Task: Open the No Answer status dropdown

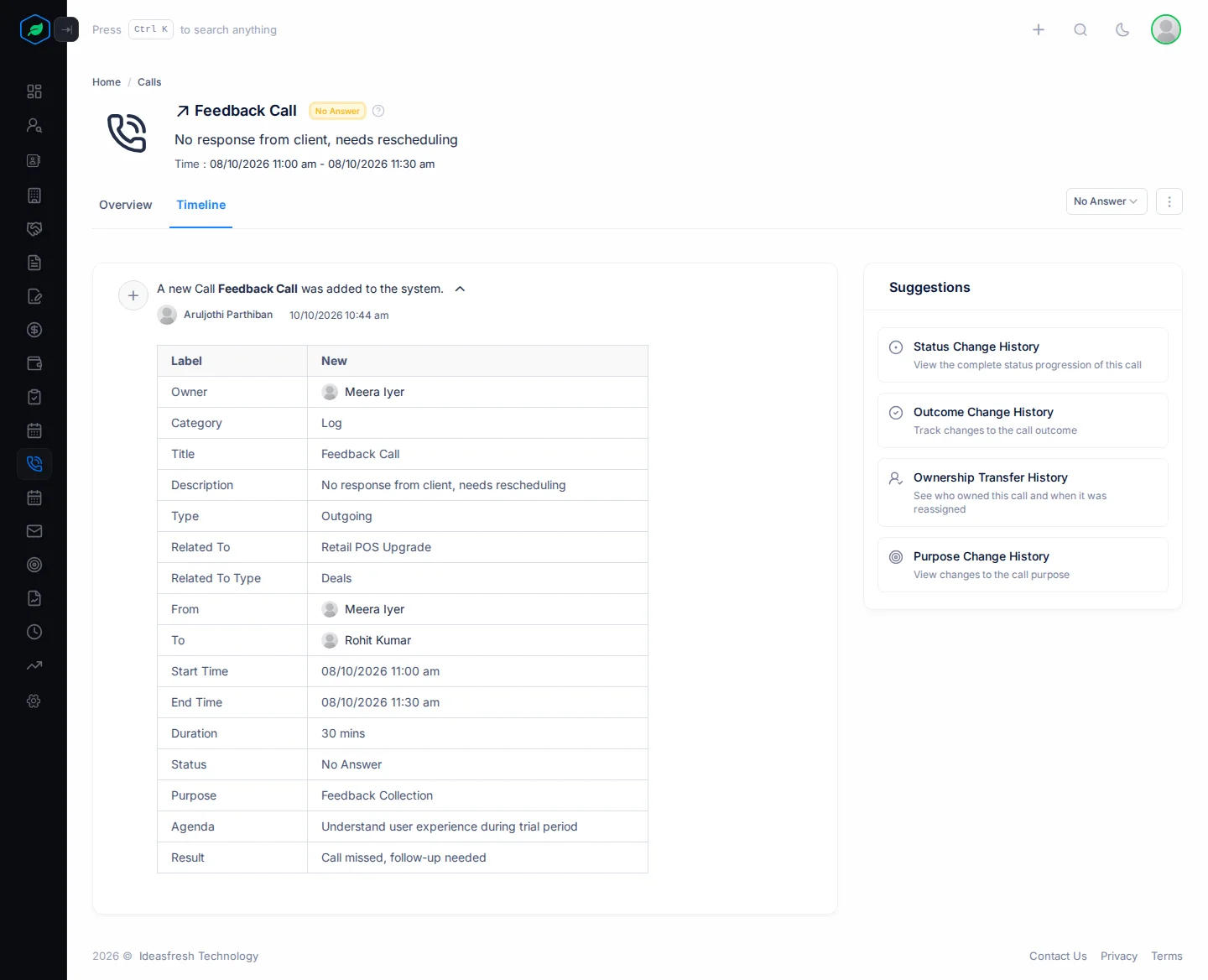Action: (1106, 201)
